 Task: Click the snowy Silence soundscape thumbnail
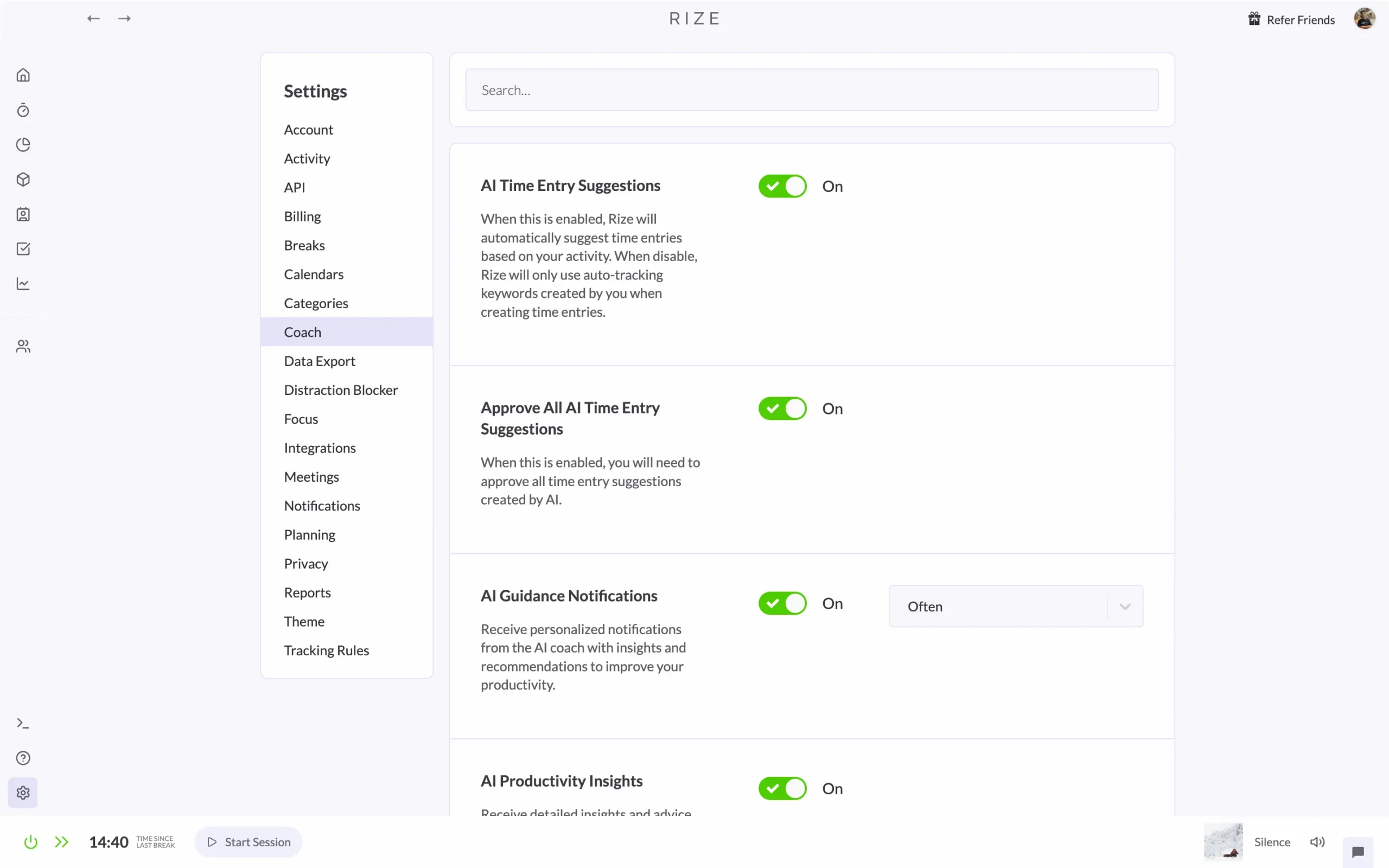pos(1223,841)
